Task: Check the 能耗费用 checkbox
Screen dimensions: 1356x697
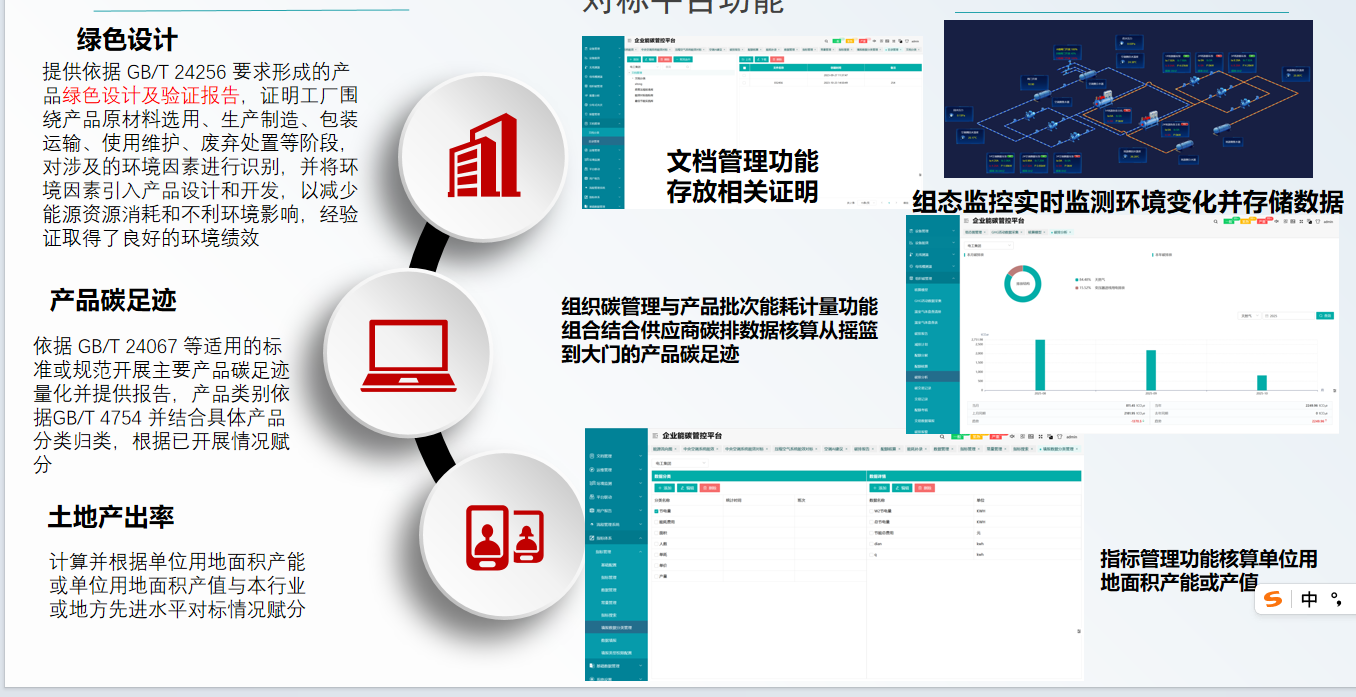Action: (656, 522)
